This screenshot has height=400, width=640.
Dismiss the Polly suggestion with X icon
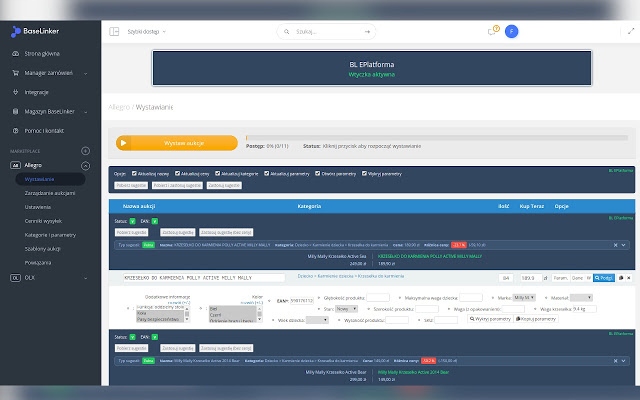pos(616,245)
